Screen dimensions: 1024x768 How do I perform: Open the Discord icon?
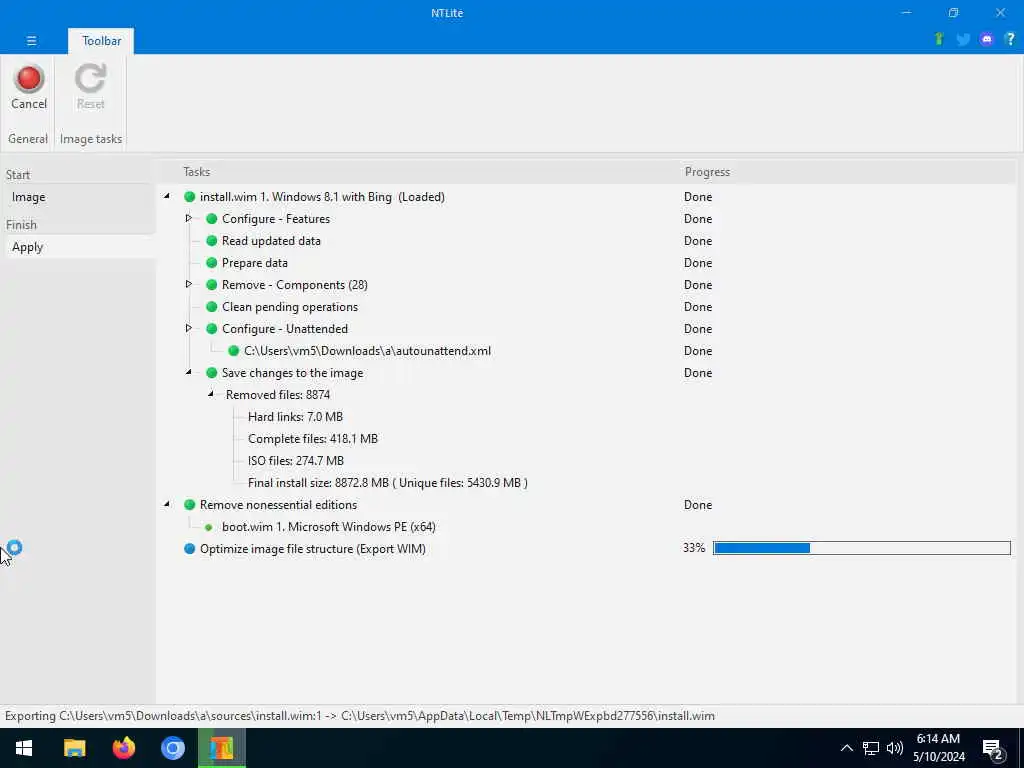987,39
